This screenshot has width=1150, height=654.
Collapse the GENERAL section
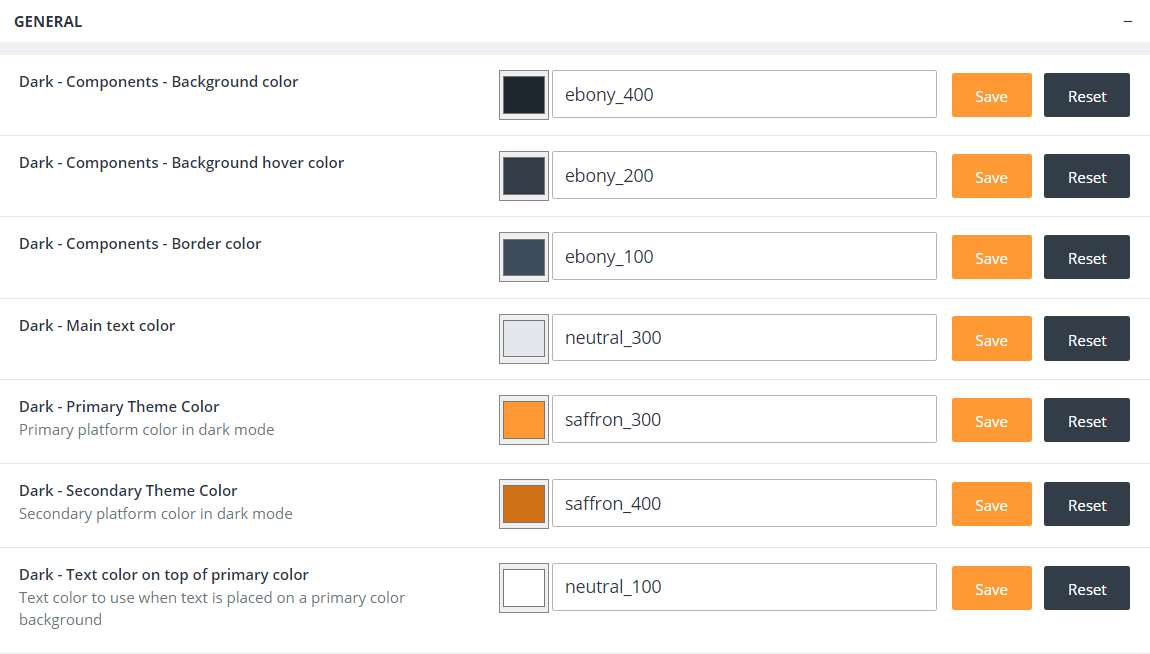point(1127,21)
